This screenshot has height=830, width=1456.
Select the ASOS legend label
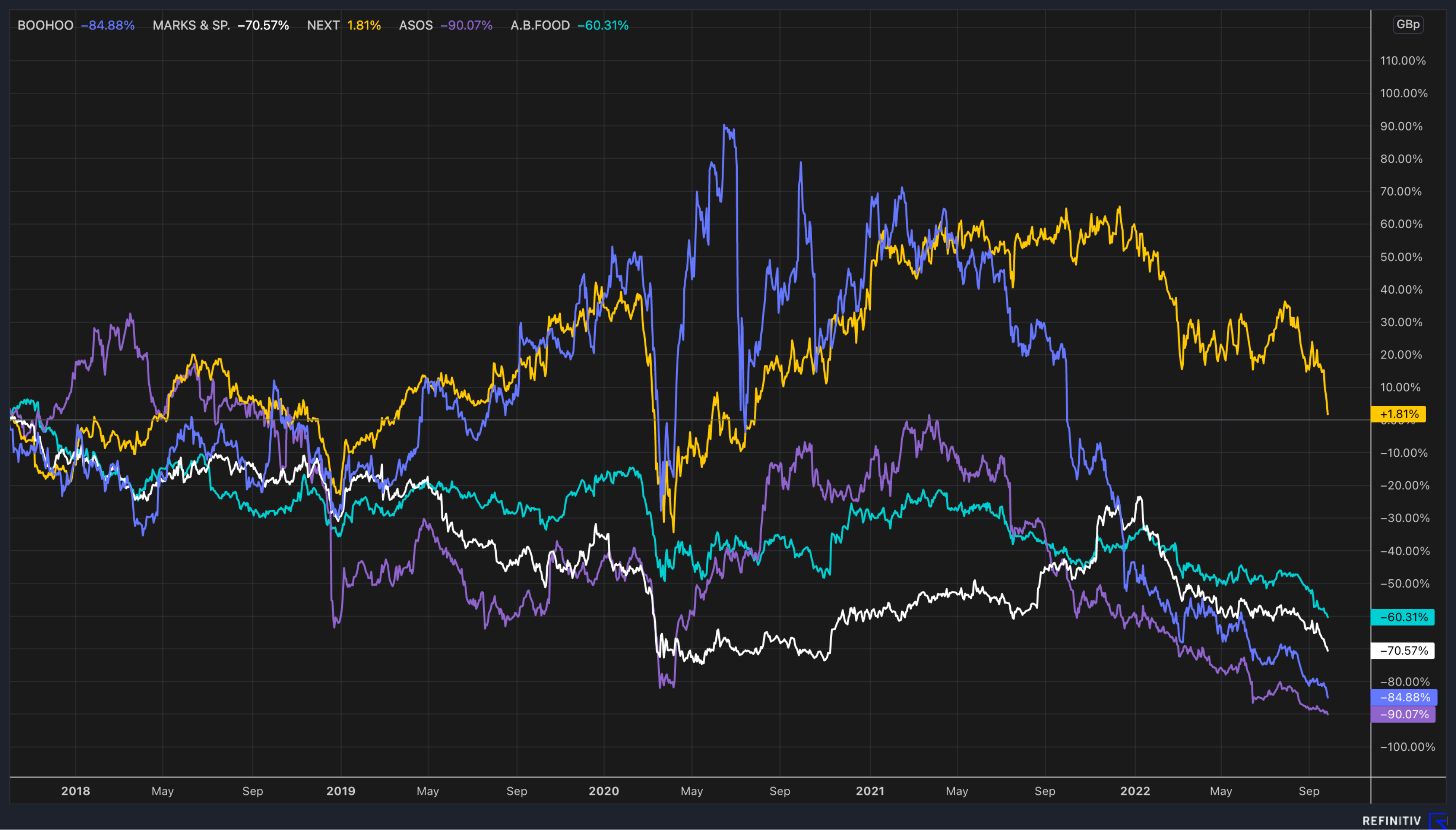pyautogui.click(x=416, y=26)
